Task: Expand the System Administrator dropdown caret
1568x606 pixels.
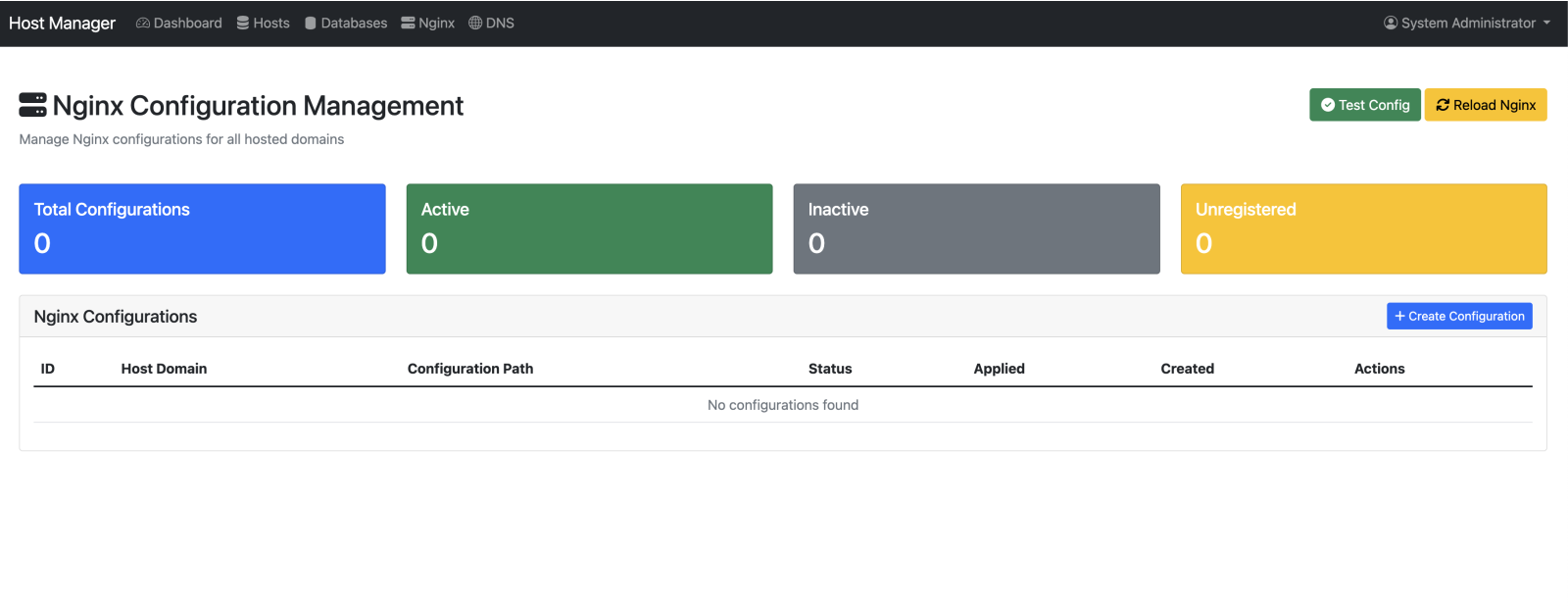Action: pos(1546,23)
